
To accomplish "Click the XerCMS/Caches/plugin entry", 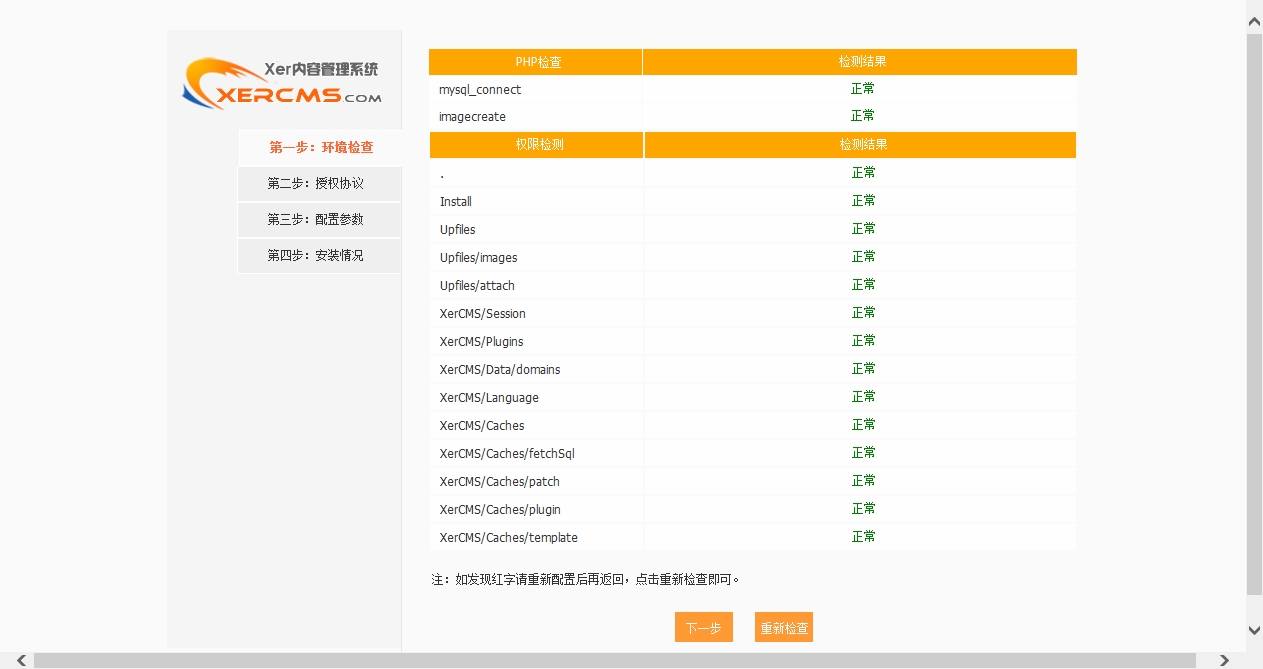I will [500, 510].
